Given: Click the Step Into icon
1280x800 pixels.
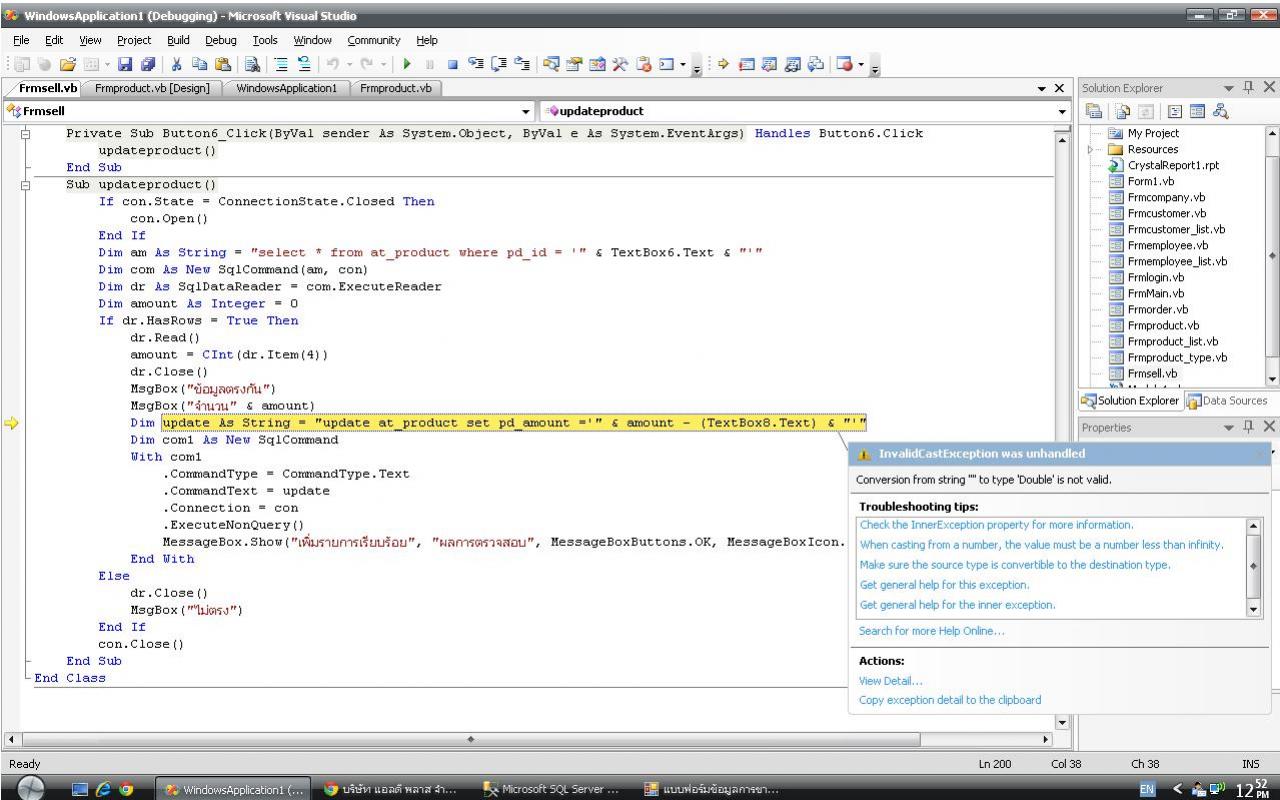Looking at the screenshot, I should coord(475,64).
